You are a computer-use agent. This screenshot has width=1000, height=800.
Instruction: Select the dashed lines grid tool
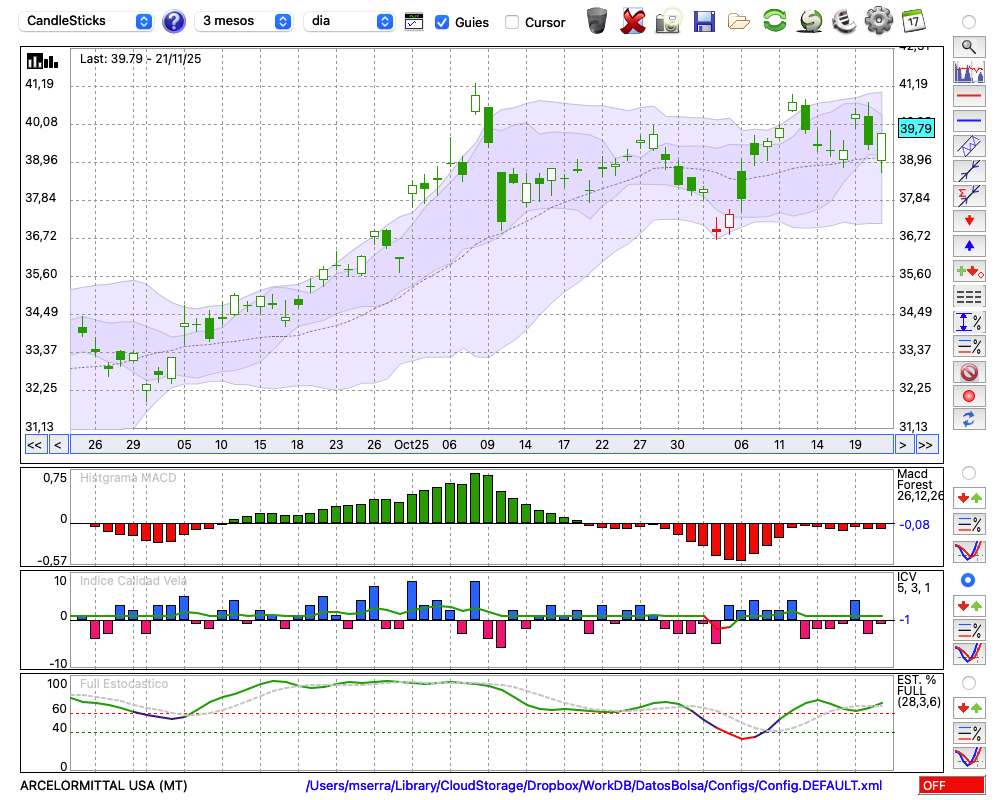969,296
